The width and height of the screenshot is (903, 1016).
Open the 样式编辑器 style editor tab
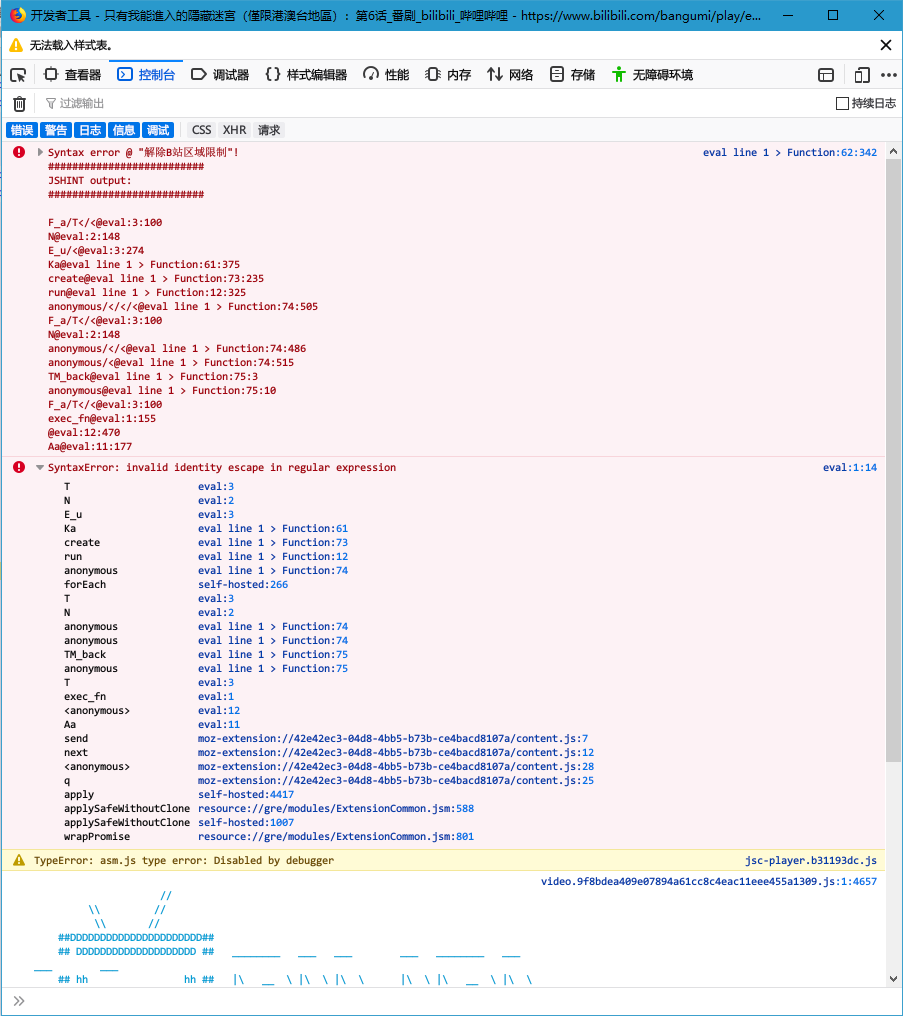click(306, 75)
